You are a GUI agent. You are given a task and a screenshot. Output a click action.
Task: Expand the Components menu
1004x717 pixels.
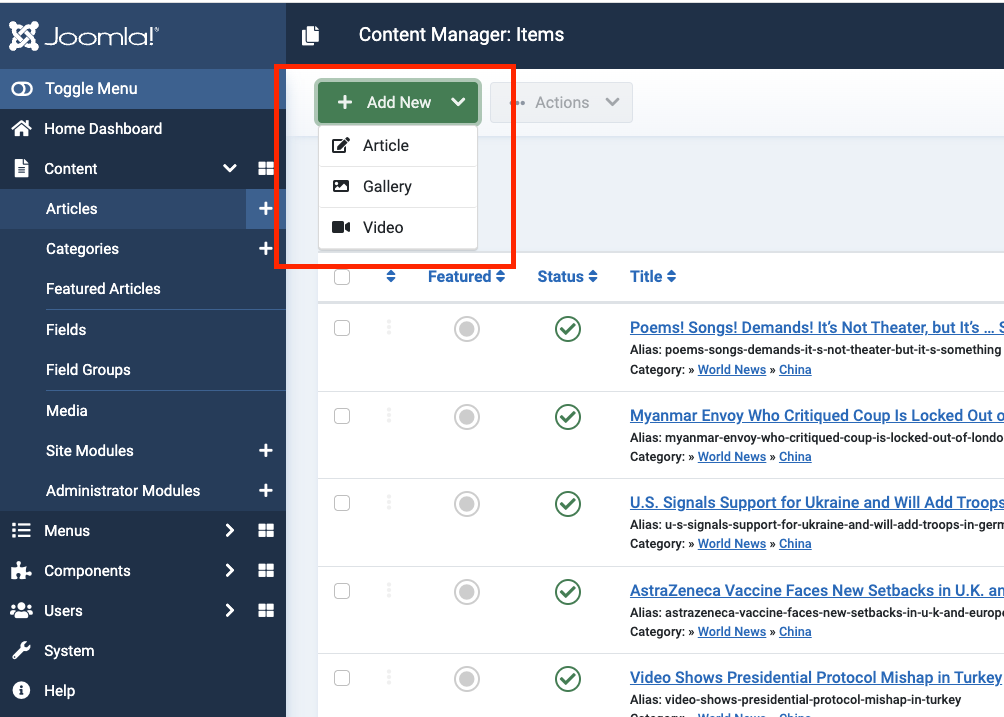coord(229,571)
